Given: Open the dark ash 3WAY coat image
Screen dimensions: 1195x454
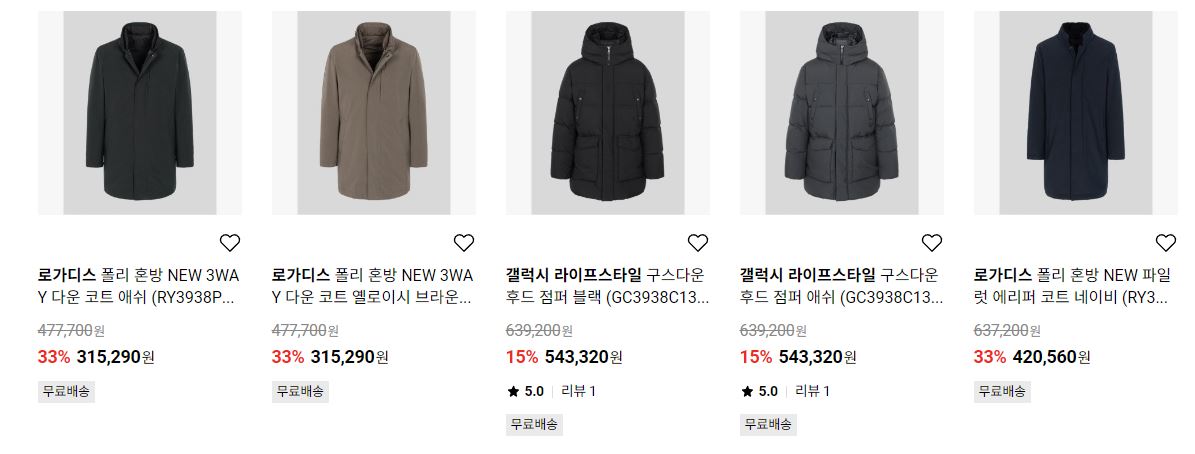Looking at the screenshot, I should (x=139, y=113).
